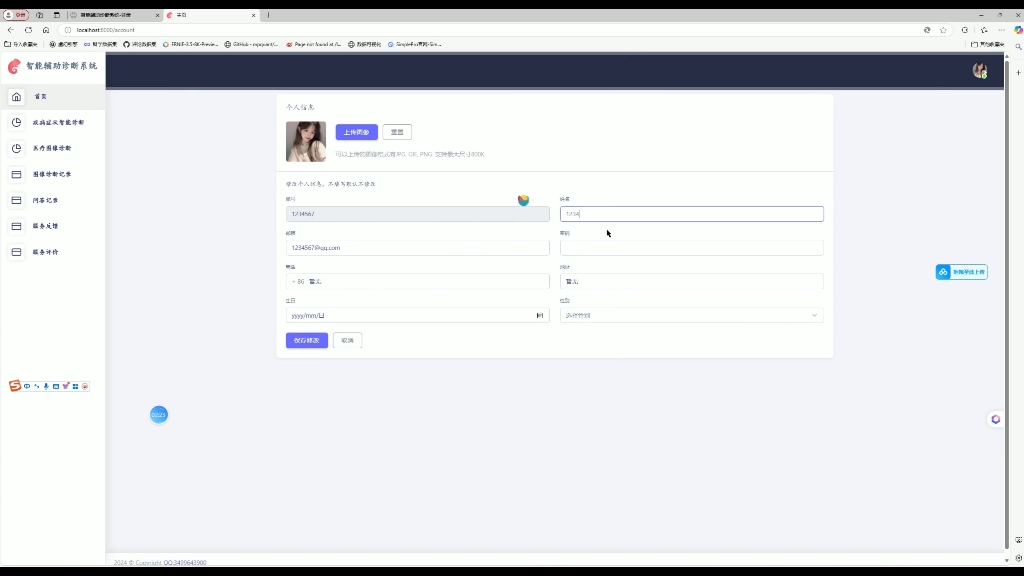Click the home icon beside 首页
The image size is (1024, 576).
coord(17,97)
